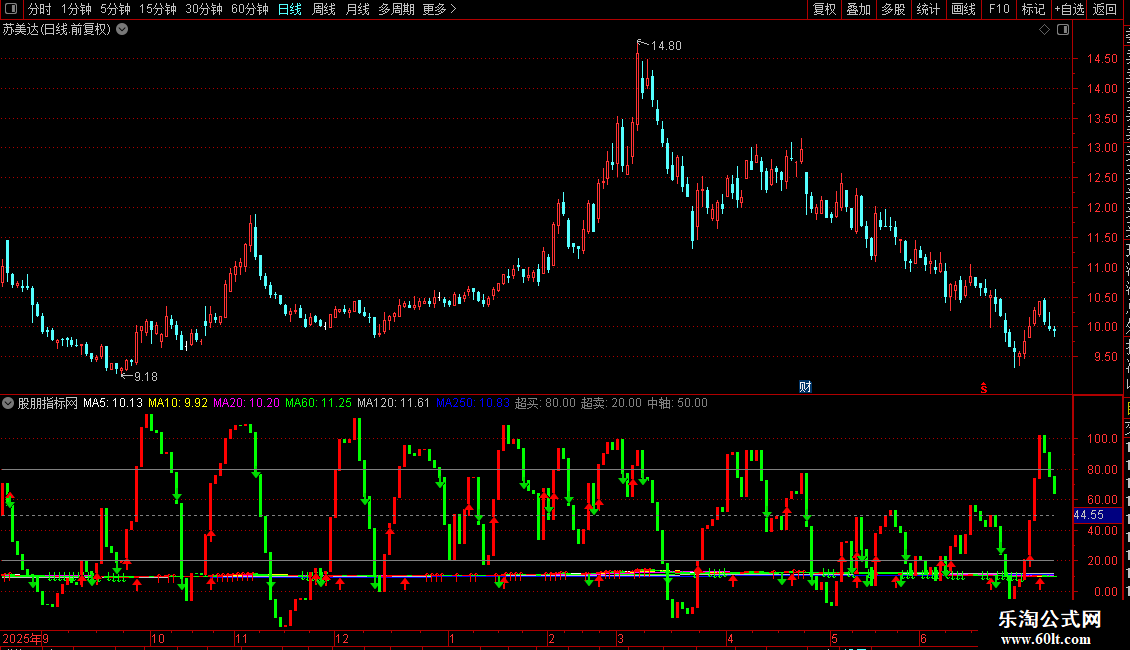Click MA60: 11.25 indicator value
Screen dimensions: 1130x650
(319, 403)
